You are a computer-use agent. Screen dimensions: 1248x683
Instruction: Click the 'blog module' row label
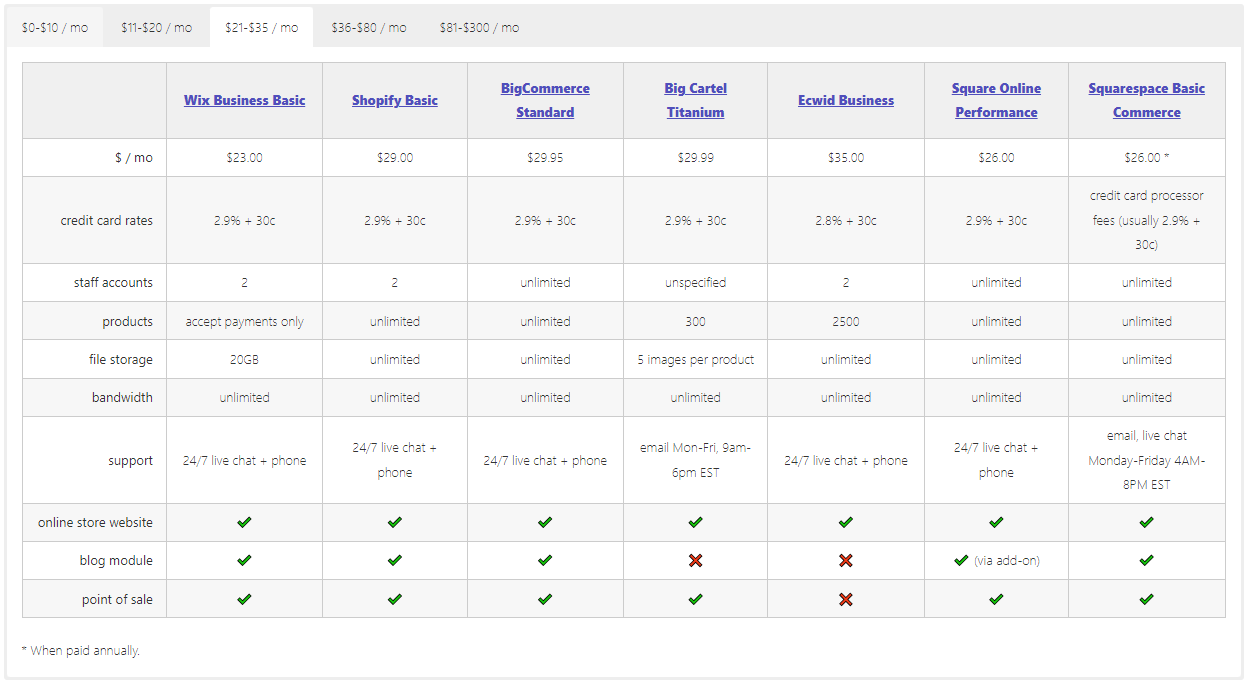click(116, 561)
